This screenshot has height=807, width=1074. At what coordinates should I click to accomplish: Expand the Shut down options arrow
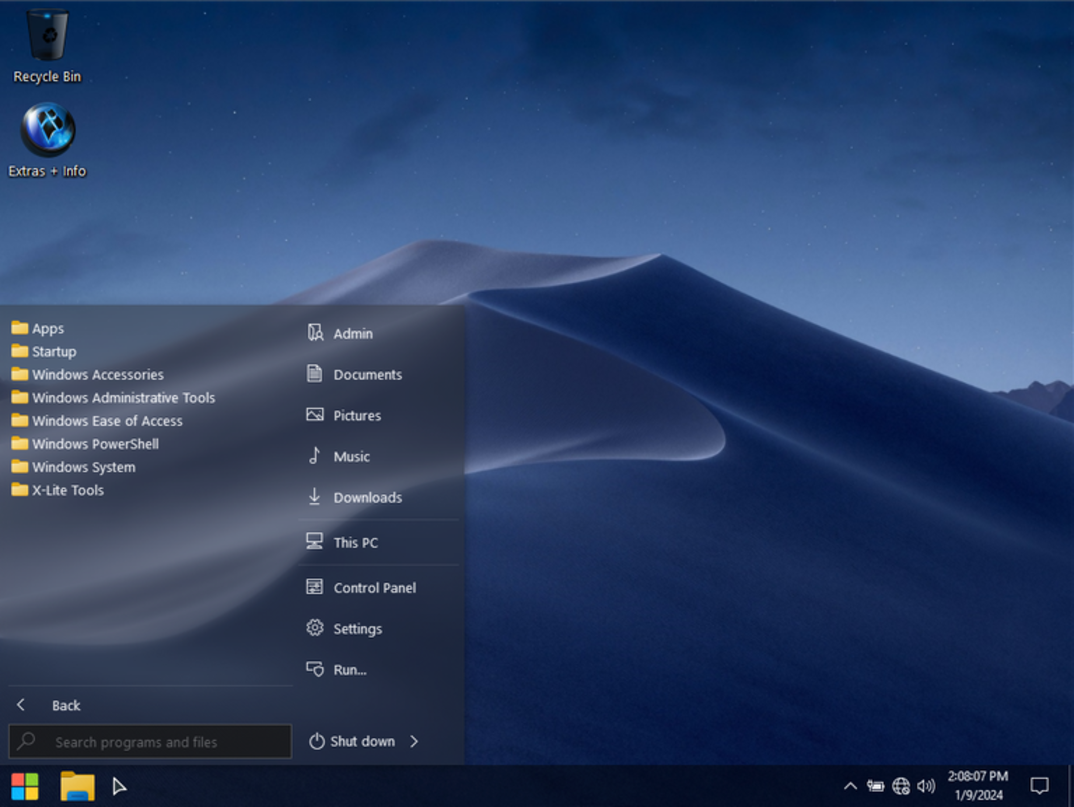coord(414,741)
